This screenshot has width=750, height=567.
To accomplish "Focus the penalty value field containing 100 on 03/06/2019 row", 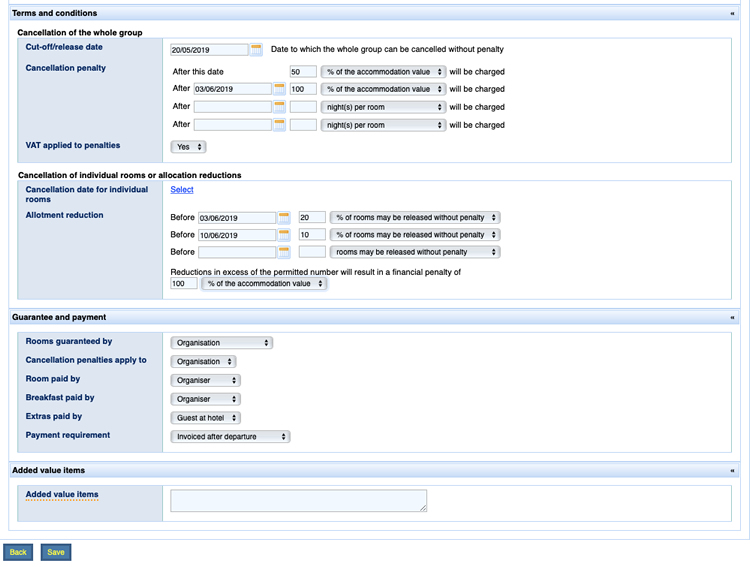I will coord(303,89).
